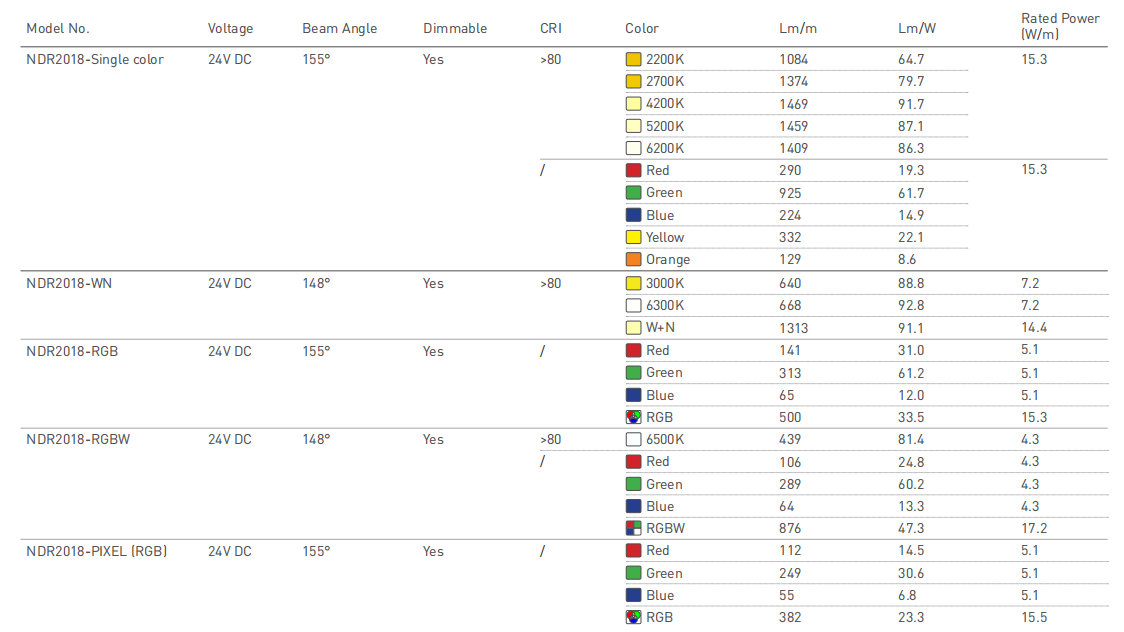The image size is (1124, 632).
Task: Click the Yellow color swatch
Action: [x=633, y=237]
